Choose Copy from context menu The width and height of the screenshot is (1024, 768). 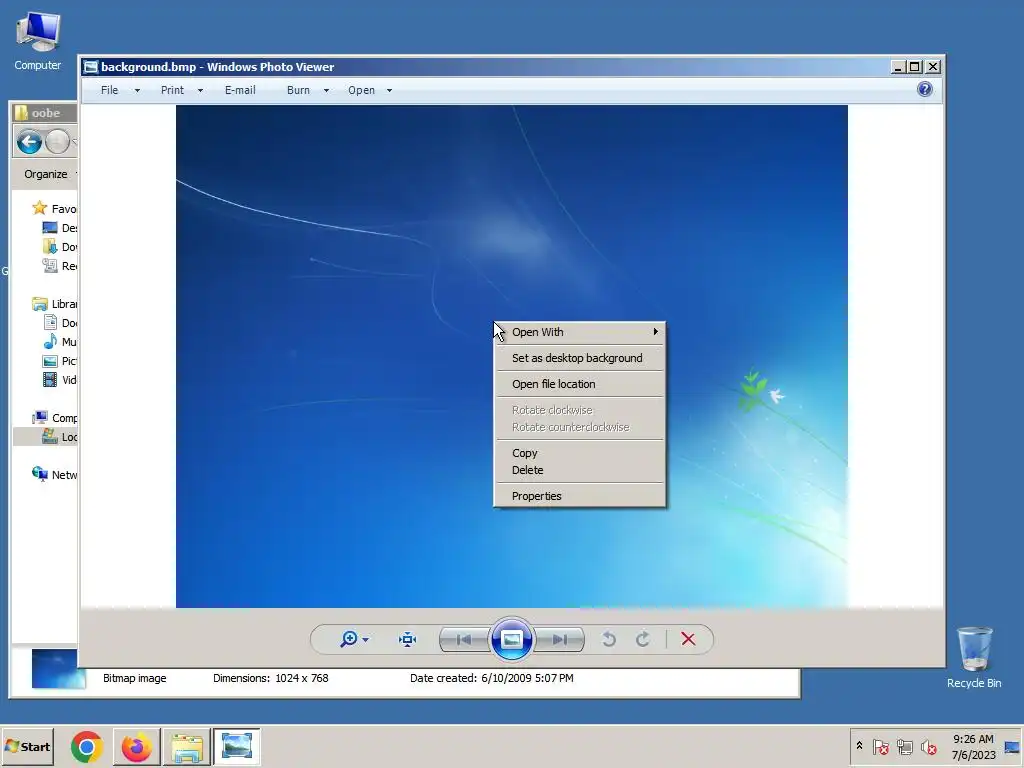[580, 453]
